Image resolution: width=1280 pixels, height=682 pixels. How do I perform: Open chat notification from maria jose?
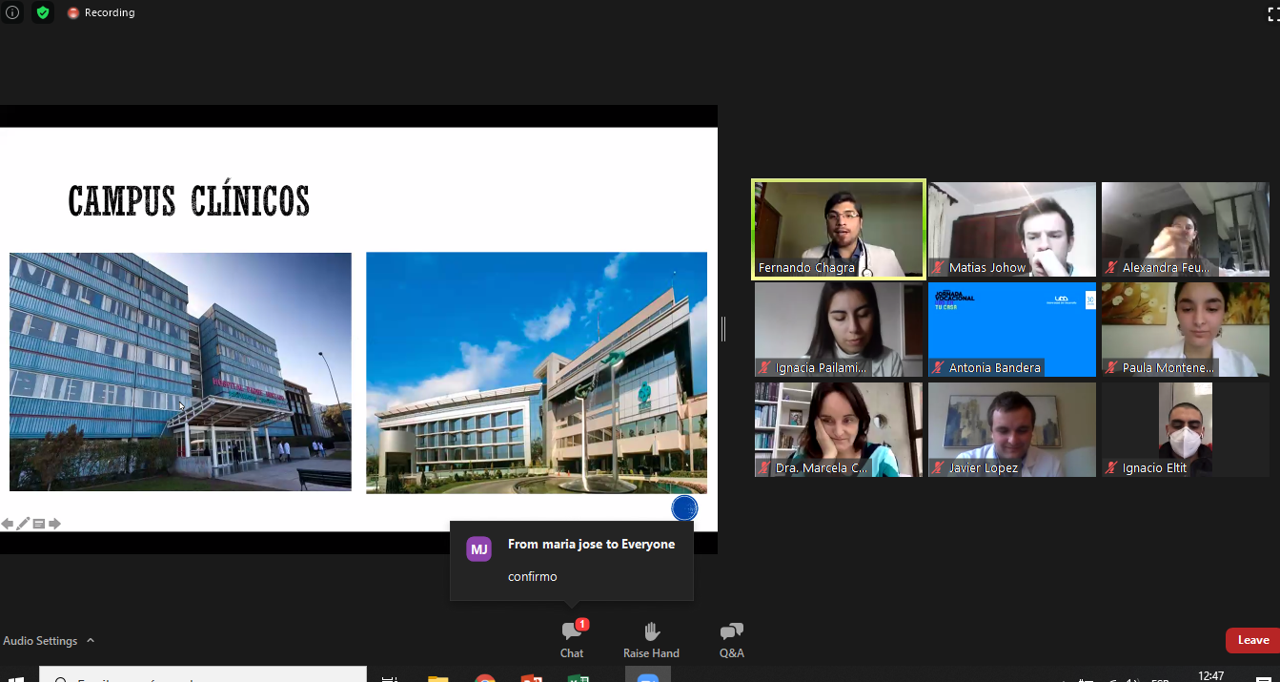pos(571,560)
